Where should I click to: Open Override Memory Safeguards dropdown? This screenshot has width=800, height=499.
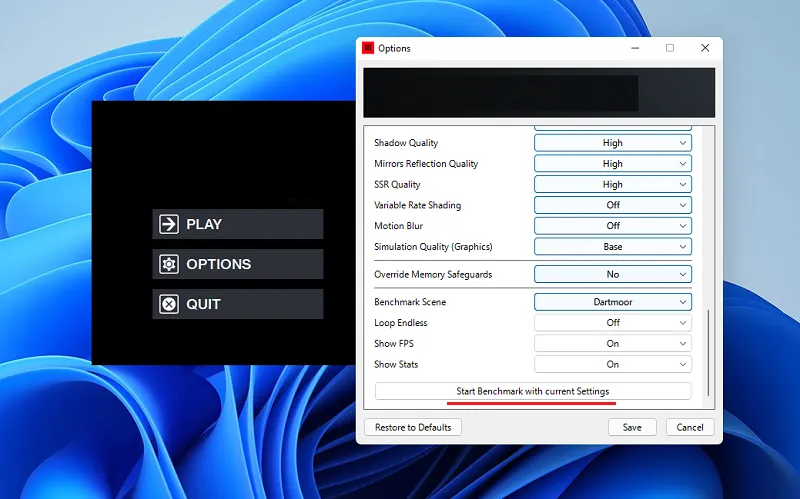click(x=613, y=274)
